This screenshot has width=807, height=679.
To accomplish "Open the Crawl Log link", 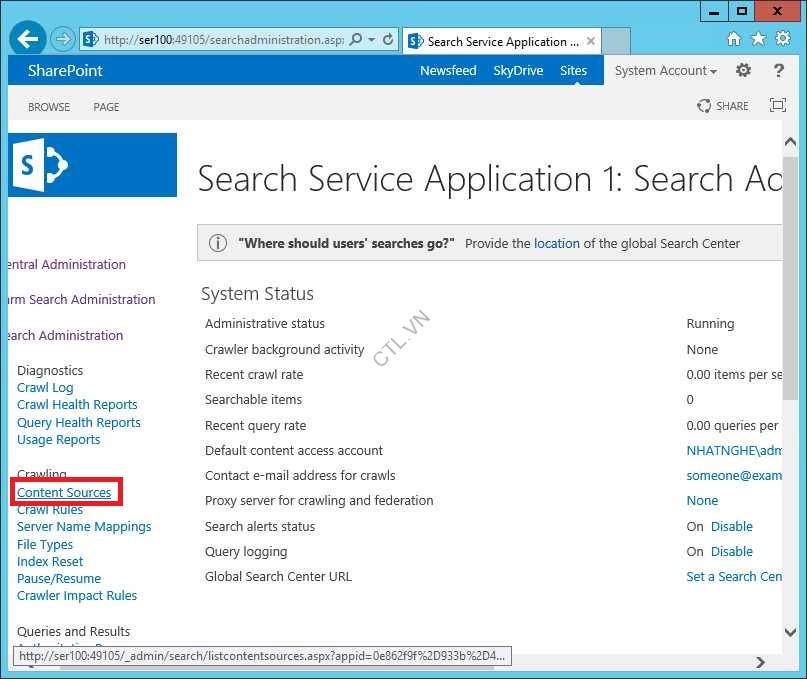I will click(45, 388).
